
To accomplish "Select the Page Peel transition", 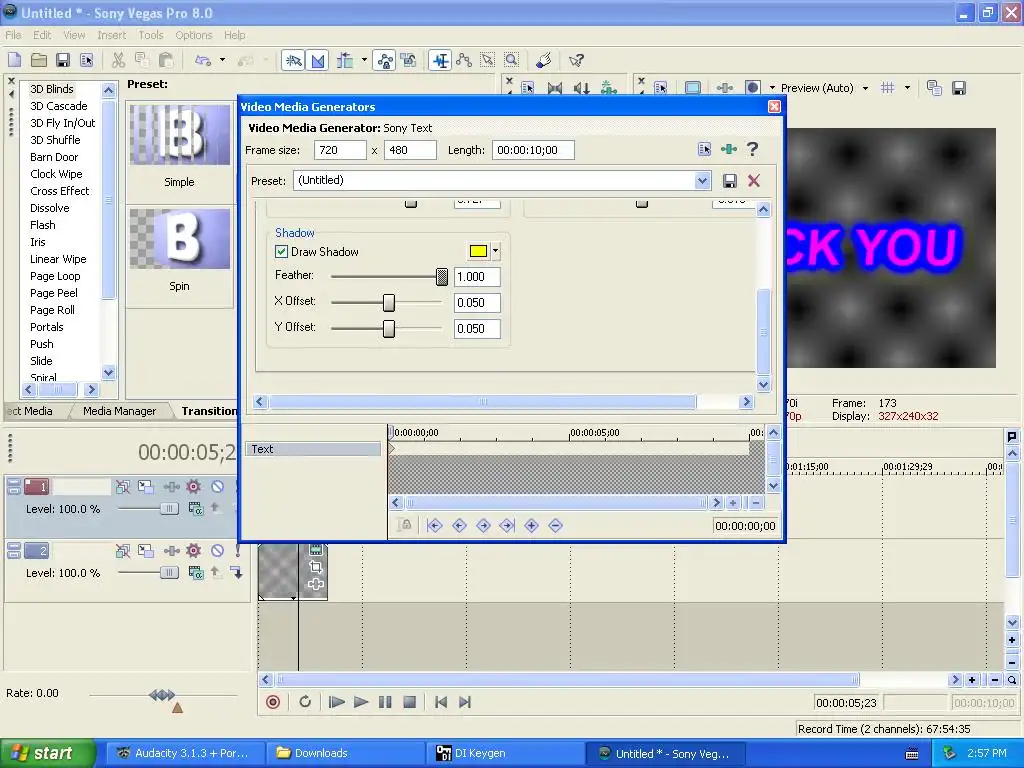I will pyautogui.click(x=54, y=293).
